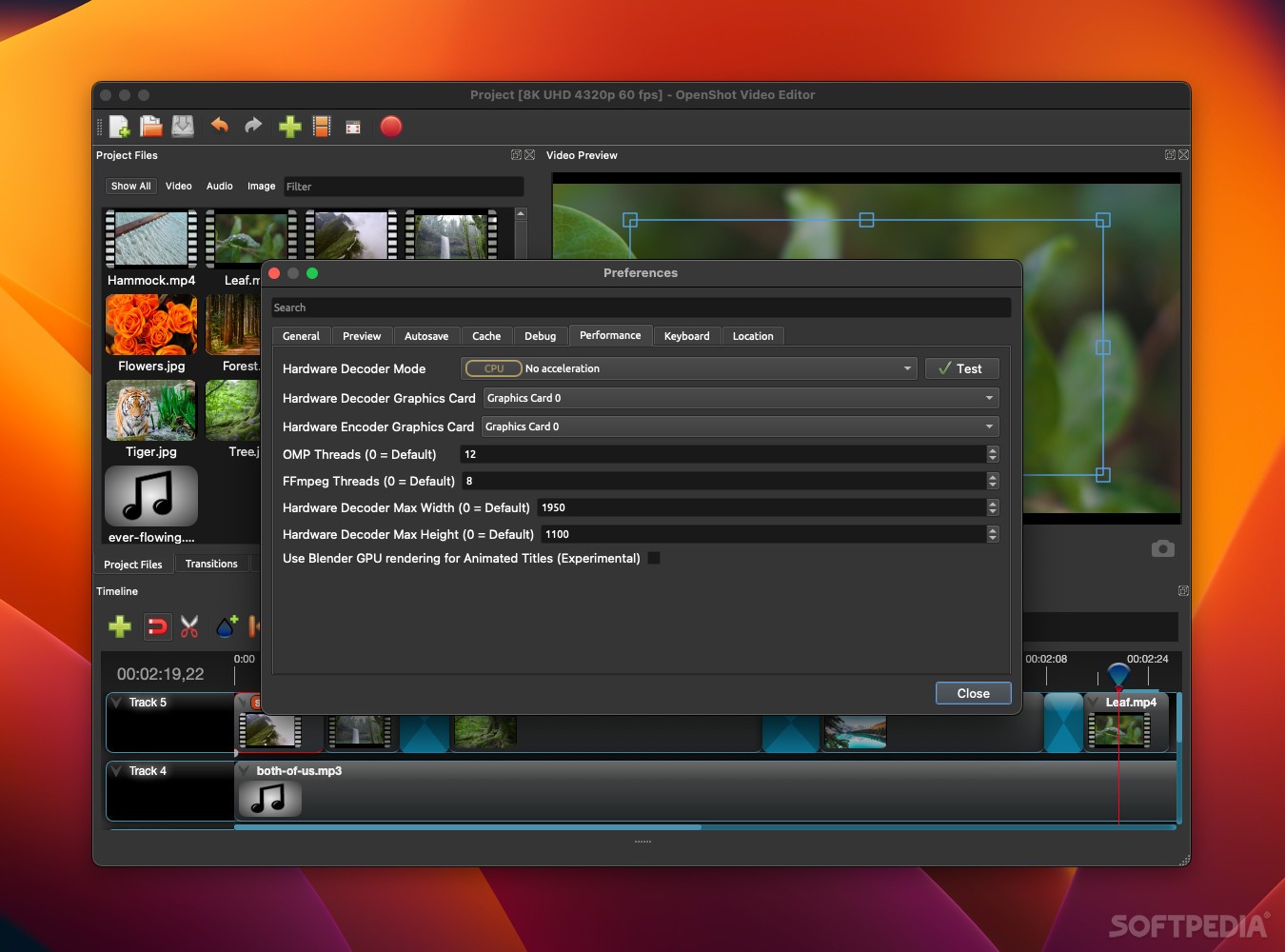This screenshot has width=1285, height=952.
Task: Select the razor tool scissors icon
Action: [189, 626]
